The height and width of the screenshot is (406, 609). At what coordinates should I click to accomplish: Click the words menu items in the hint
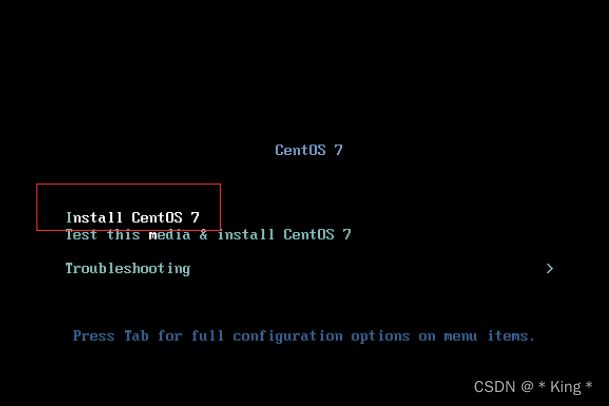489,336
